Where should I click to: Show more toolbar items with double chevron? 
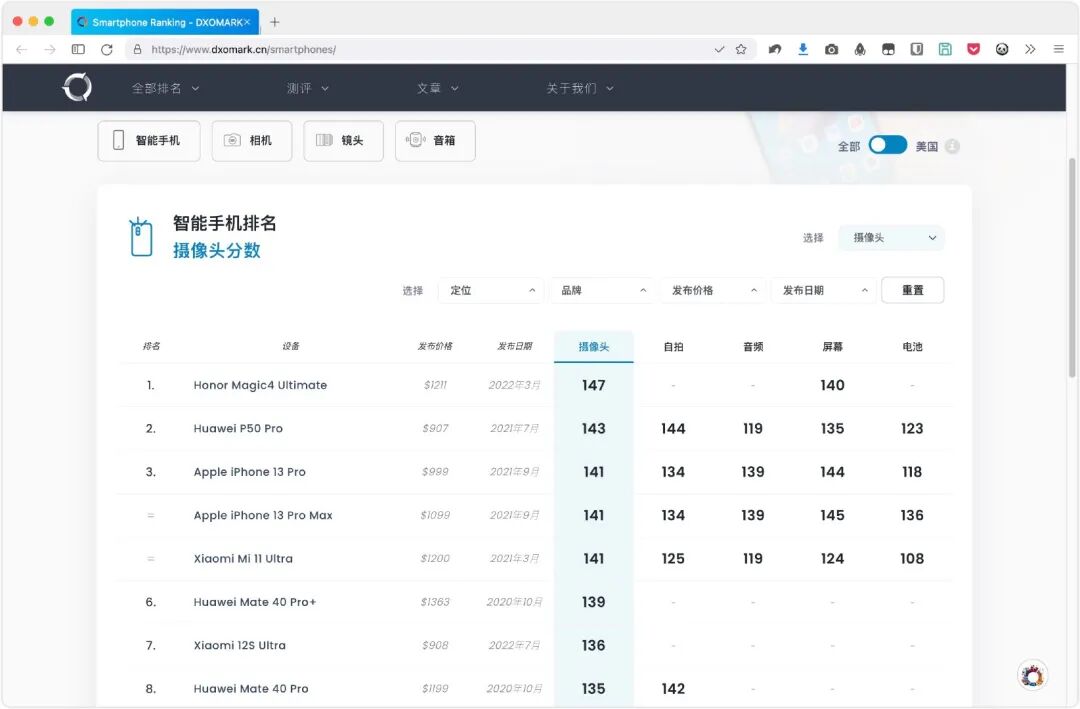coord(1030,50)
